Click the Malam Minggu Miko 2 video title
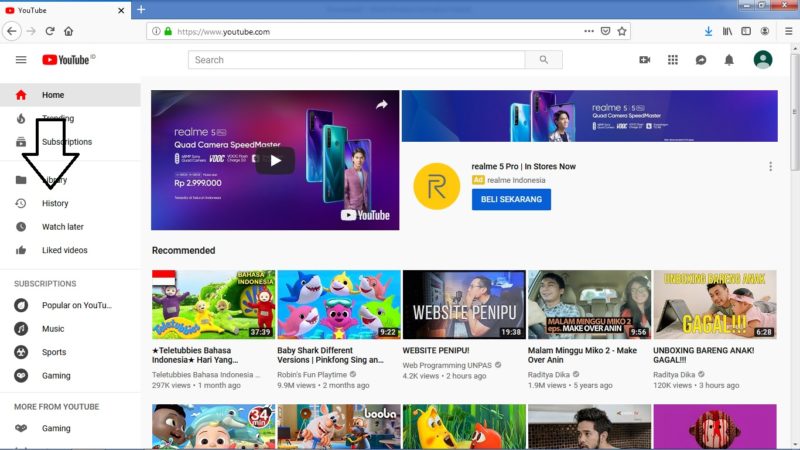The height and width of the screenshot is (450, 800). pos(582,355)
